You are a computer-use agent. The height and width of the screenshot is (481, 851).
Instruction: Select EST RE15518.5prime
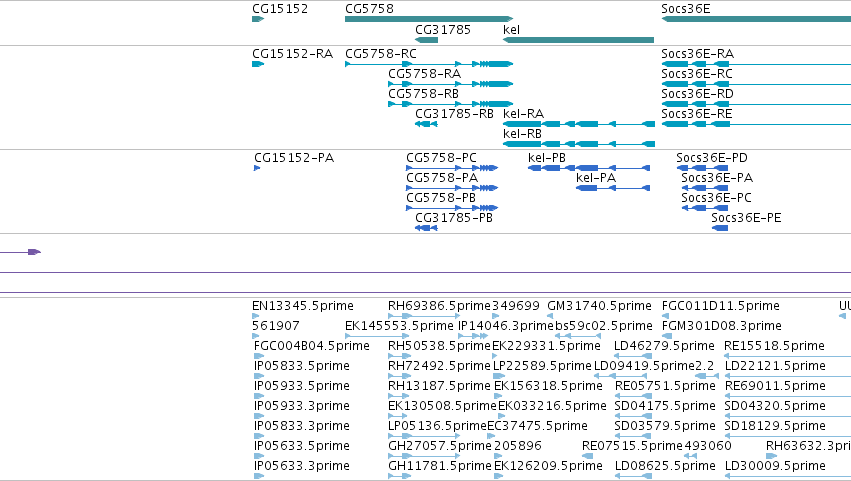click(774, 346)
